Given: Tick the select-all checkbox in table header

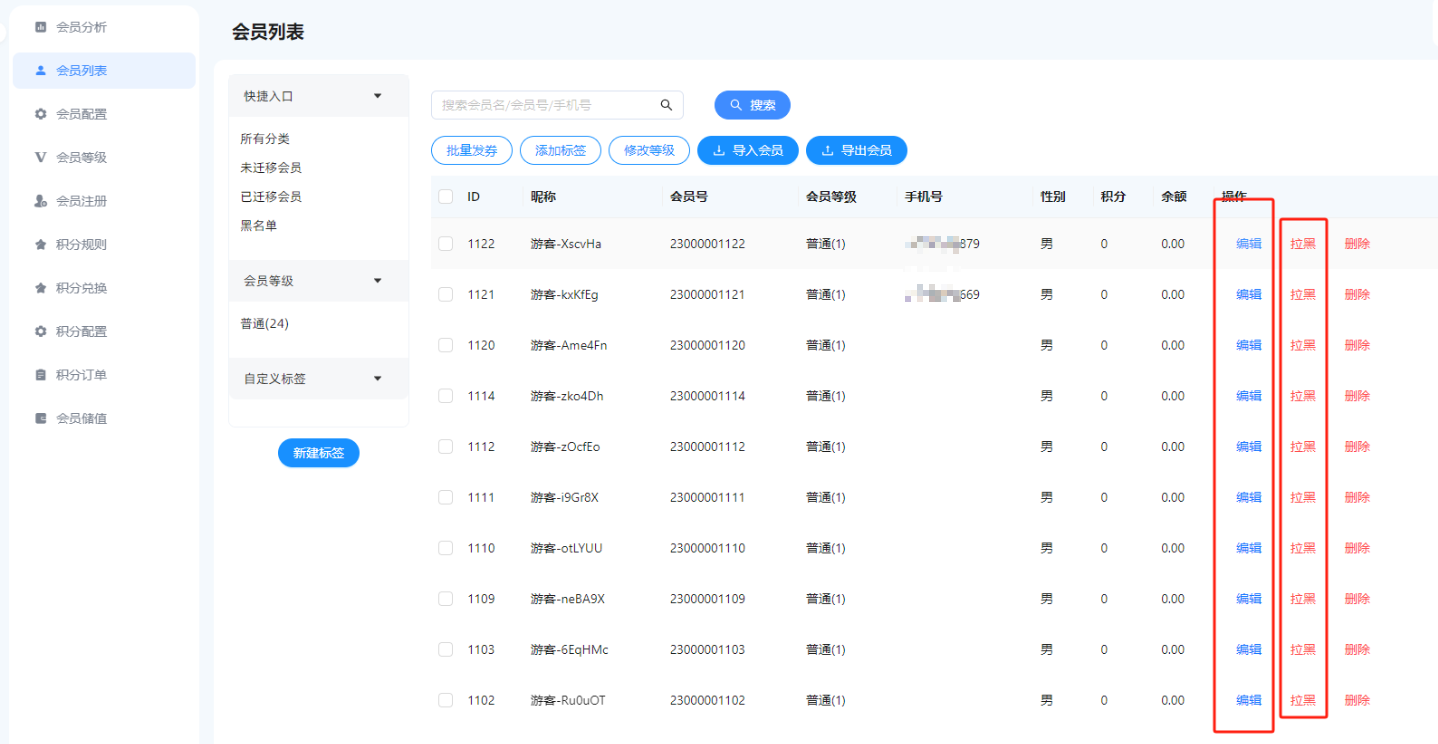Looking at the screenshot, I should click(446, 197).
